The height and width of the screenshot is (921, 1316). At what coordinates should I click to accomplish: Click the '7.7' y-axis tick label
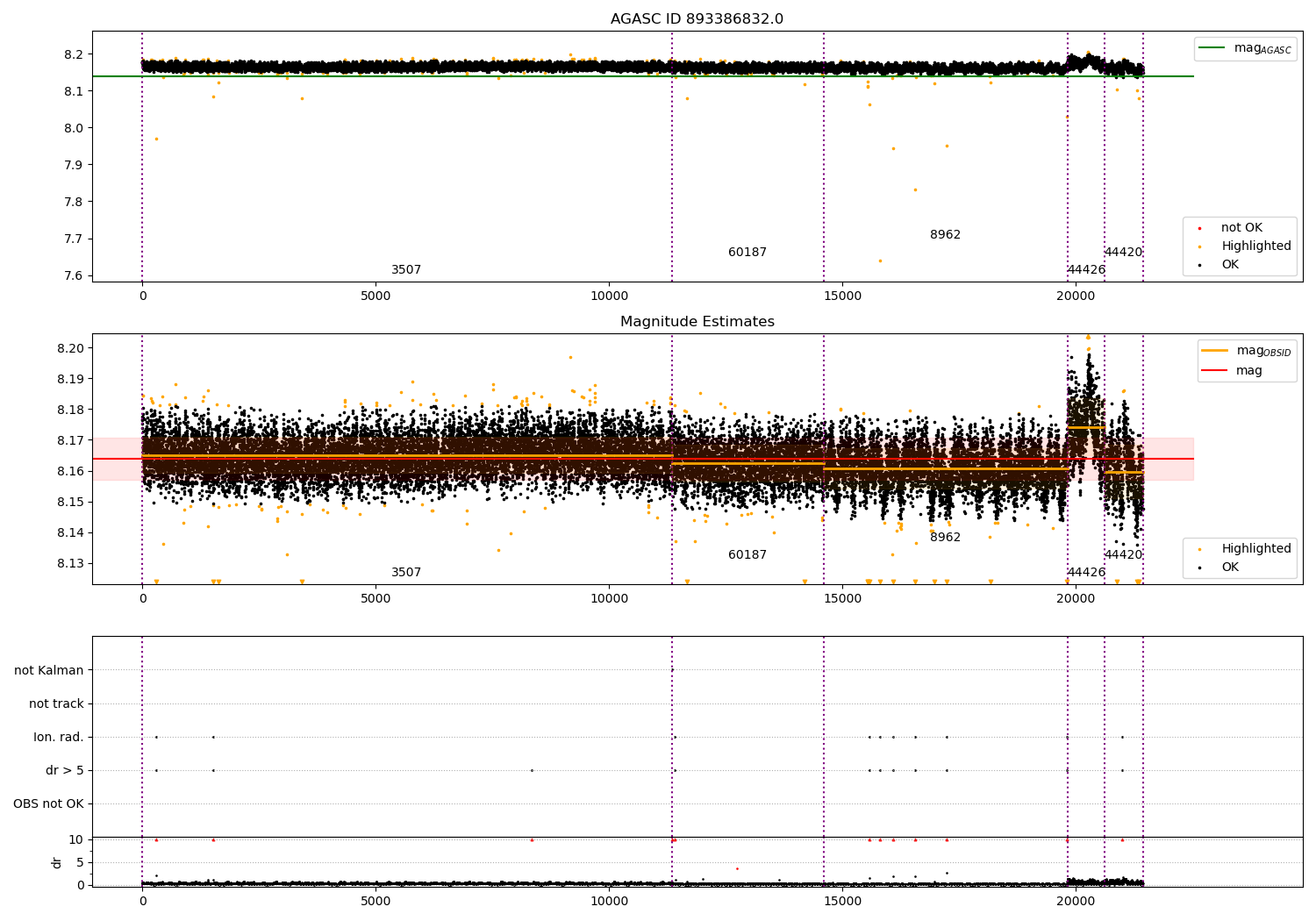[x=74, y=239]
